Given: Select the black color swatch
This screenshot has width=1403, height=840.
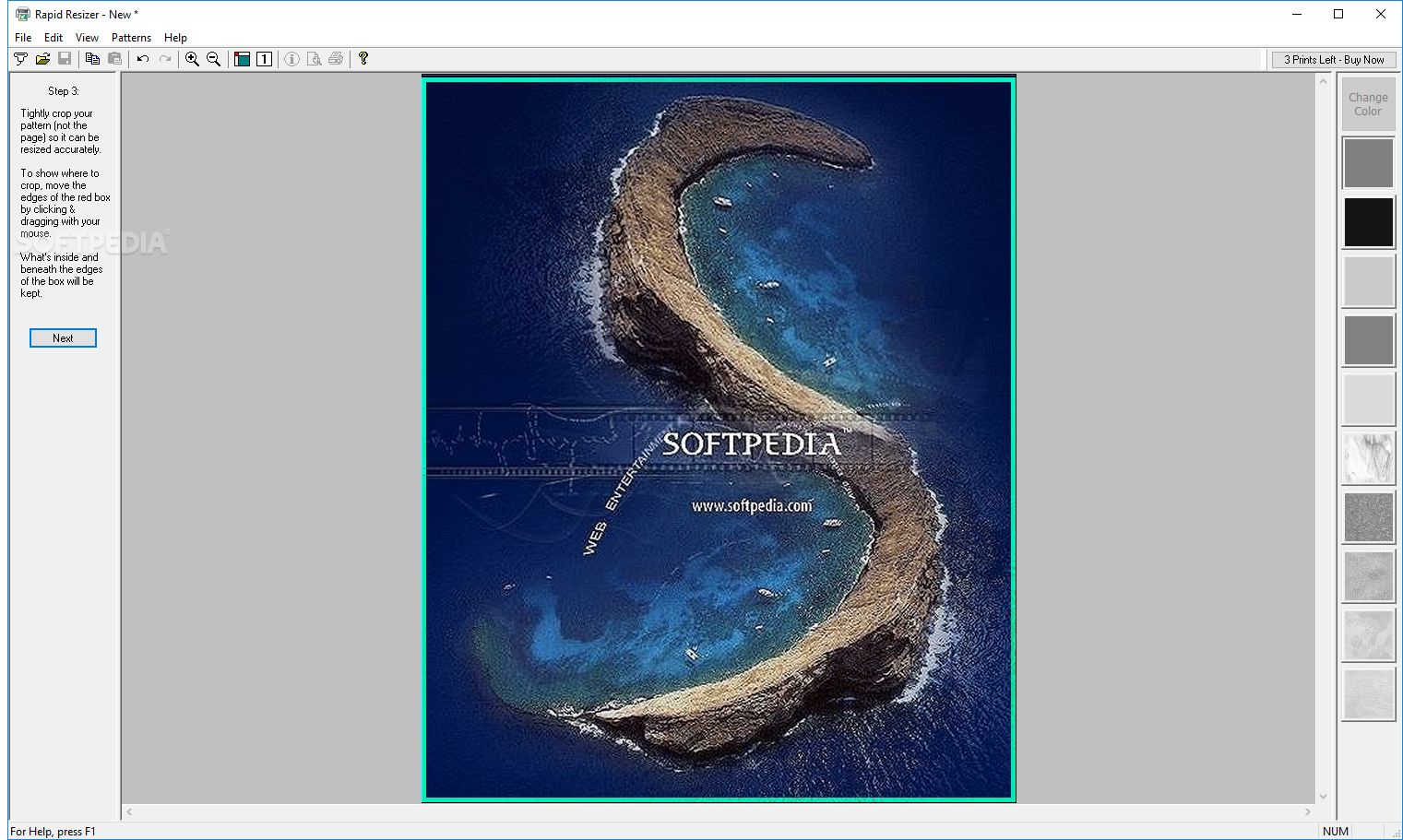Looking at the screenshot, I should coord(1368,222).
